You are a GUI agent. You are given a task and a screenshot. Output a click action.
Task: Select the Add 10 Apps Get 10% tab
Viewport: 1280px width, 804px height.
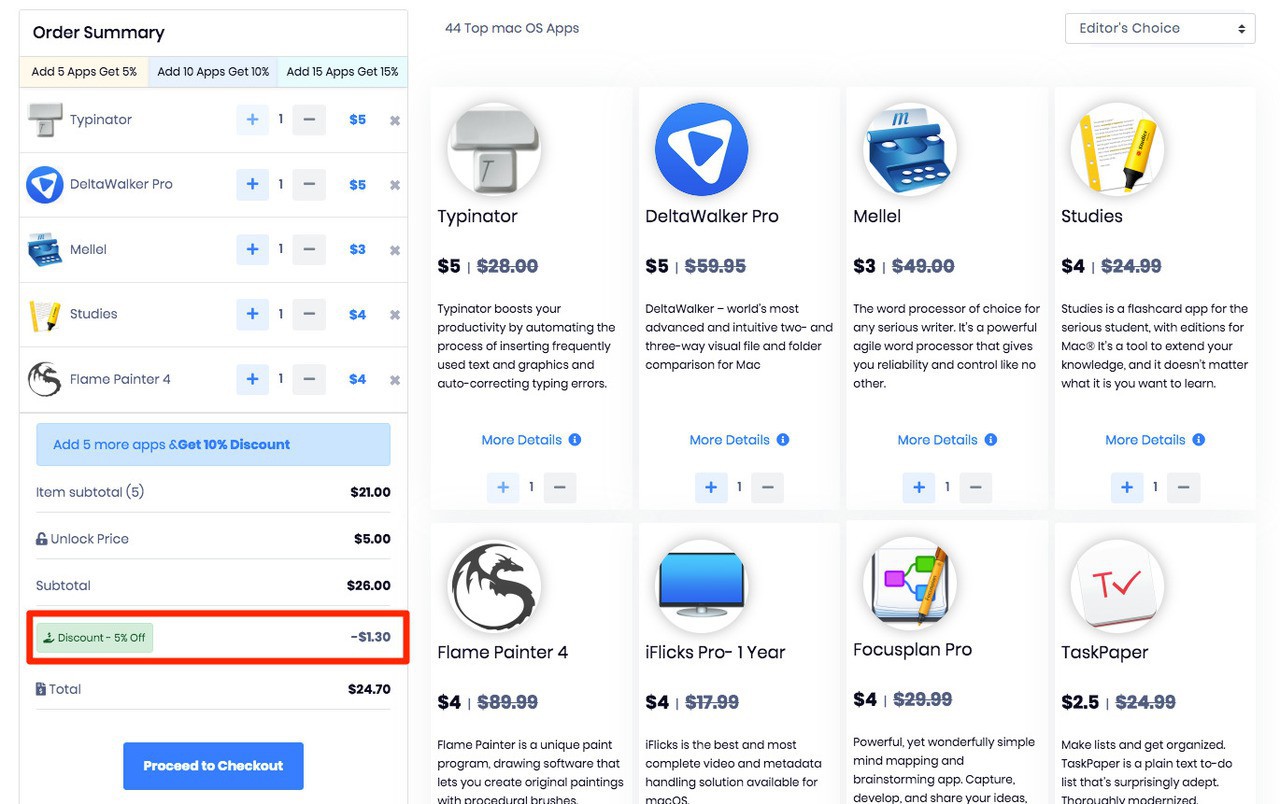[x=213, y=72]
